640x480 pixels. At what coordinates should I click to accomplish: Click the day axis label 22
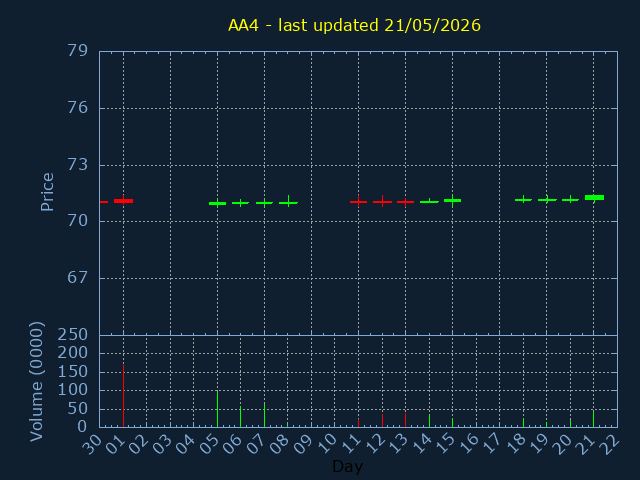tap(609, 444)
